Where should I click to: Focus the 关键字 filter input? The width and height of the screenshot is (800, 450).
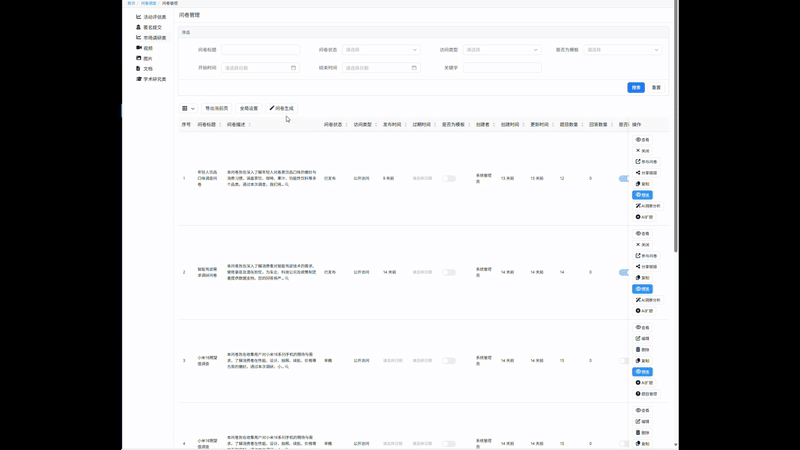502,67
